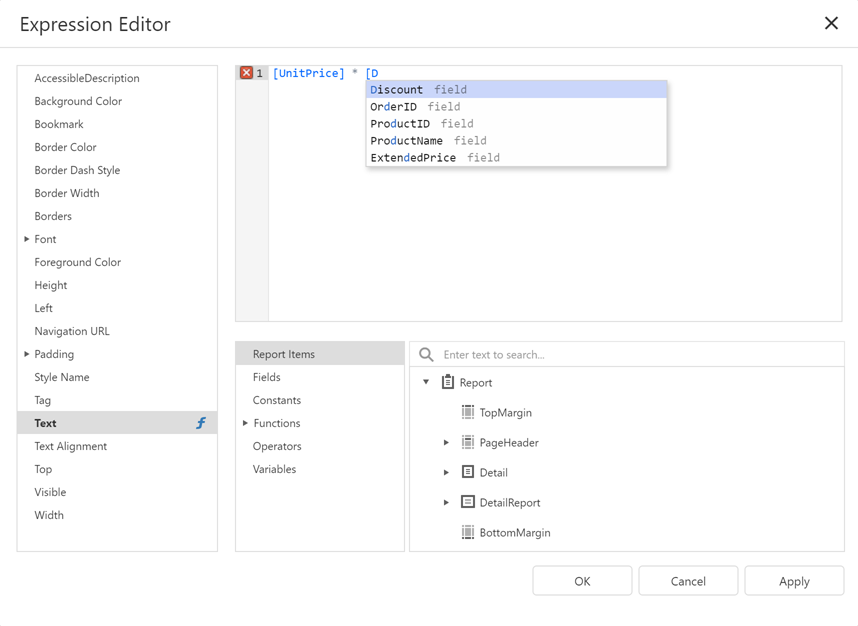Click the search magnifier icon
The image size is (858, 626).
pos(424,353)
